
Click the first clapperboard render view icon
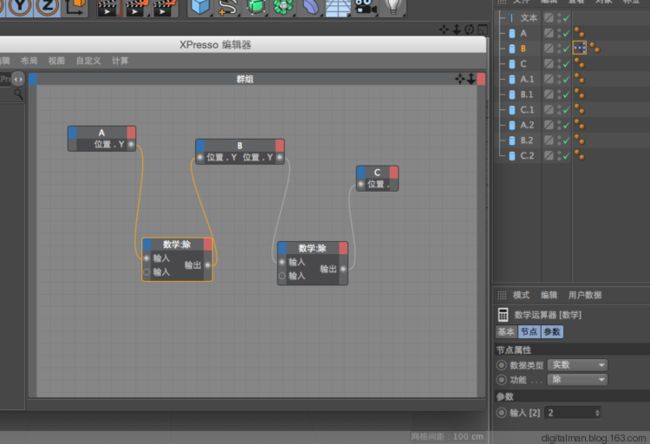pos(107,7)
